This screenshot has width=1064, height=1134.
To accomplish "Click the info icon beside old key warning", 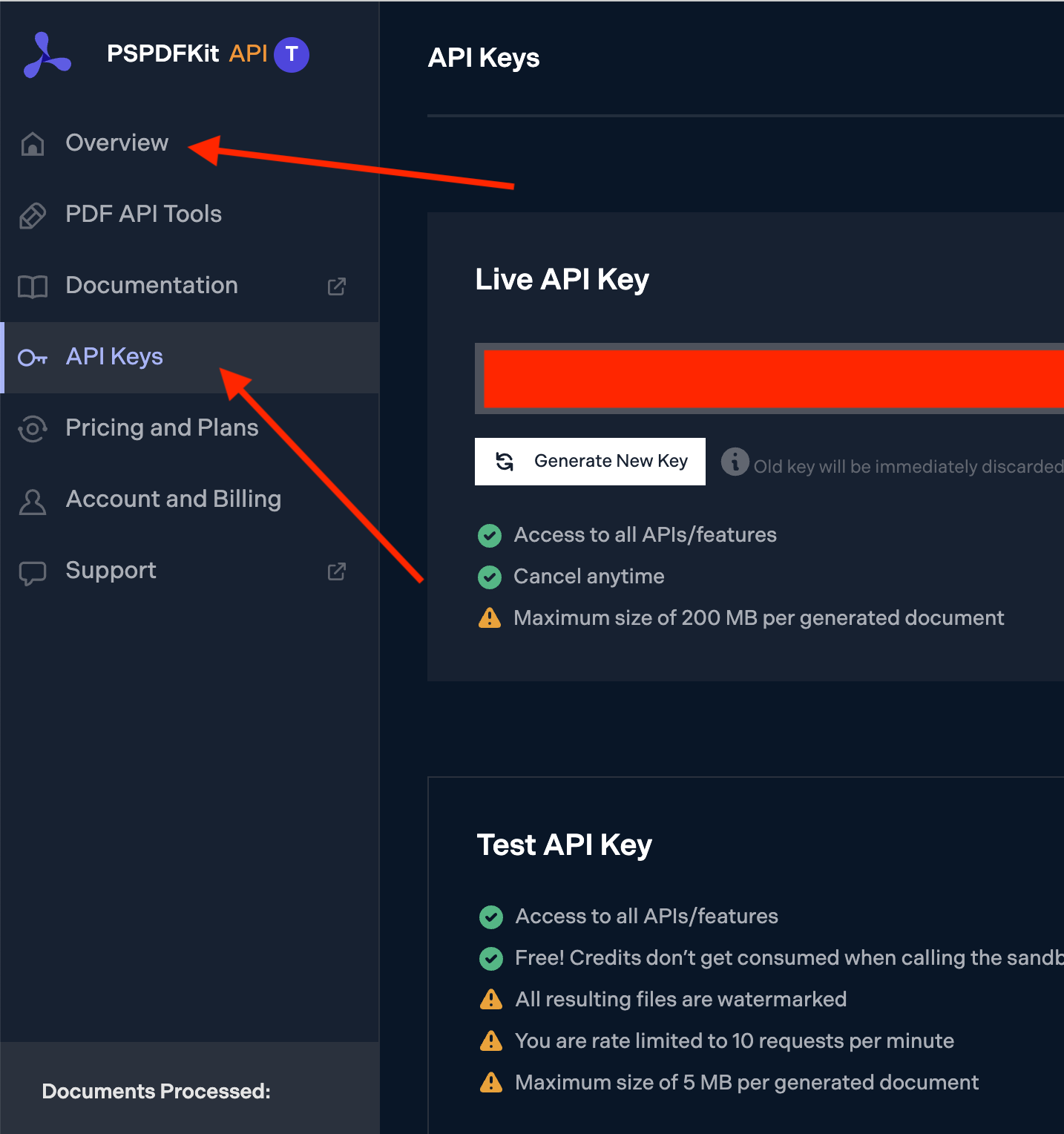I will (735, 462).
